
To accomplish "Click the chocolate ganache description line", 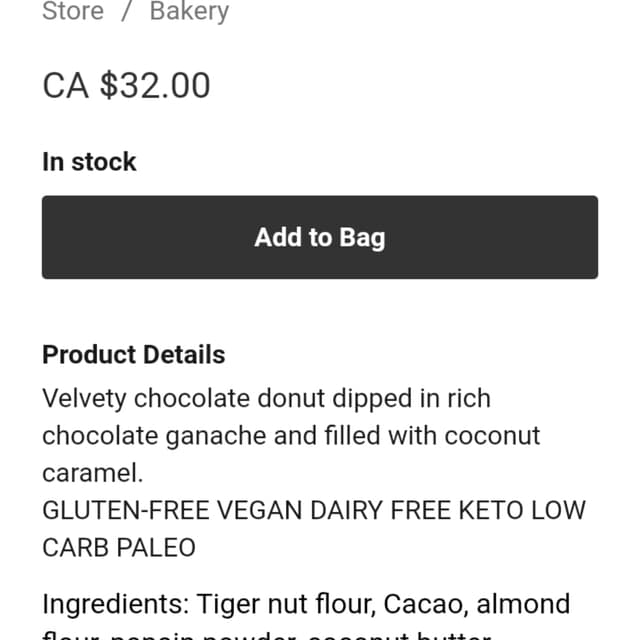I will point(291,436).
